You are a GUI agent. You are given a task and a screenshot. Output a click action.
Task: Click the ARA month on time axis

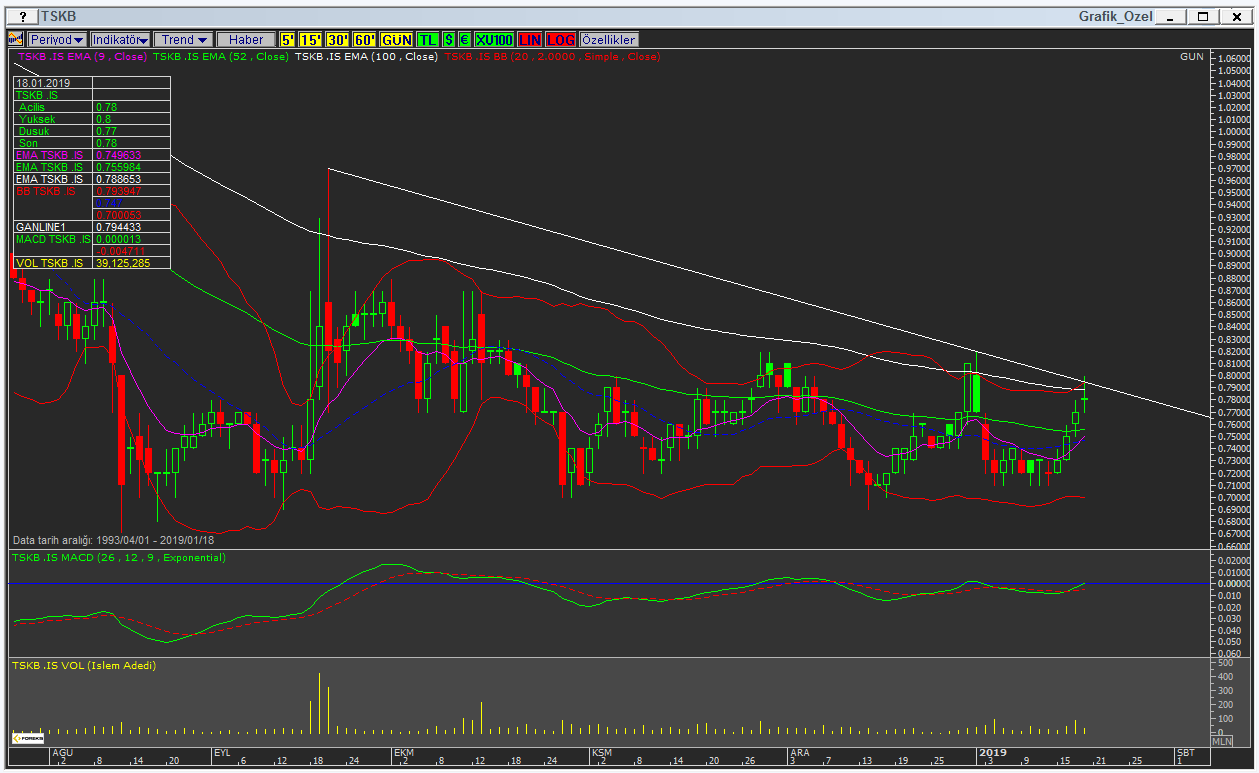click(799, 751)
